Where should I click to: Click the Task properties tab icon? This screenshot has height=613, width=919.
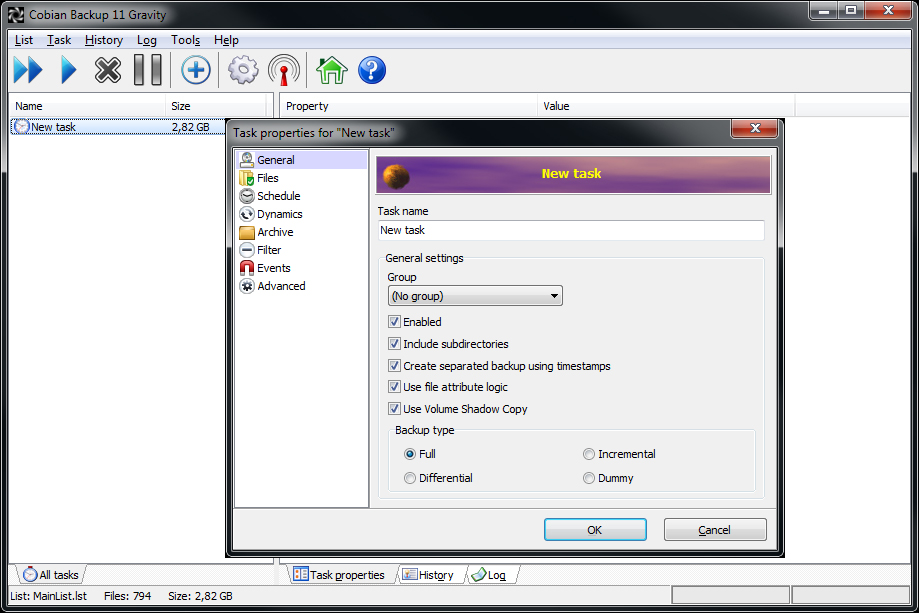(x=301, y=574)
